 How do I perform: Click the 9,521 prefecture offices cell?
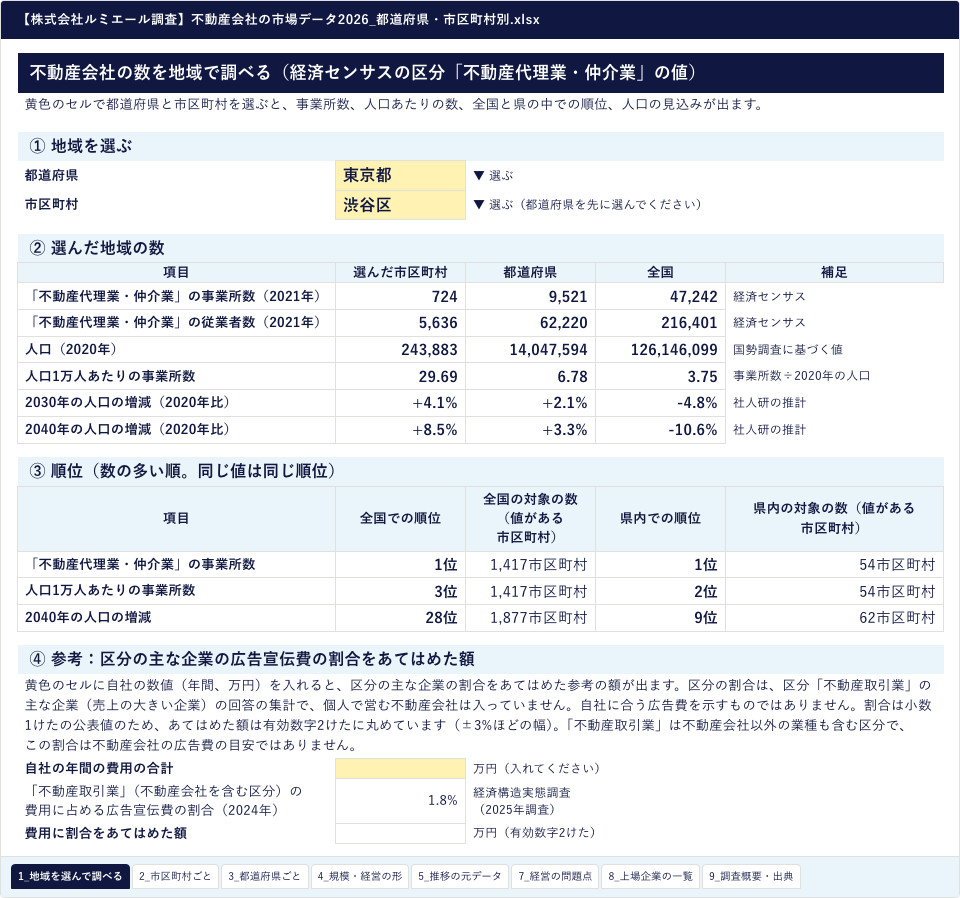pyautogui.click(x=530, y=296)
